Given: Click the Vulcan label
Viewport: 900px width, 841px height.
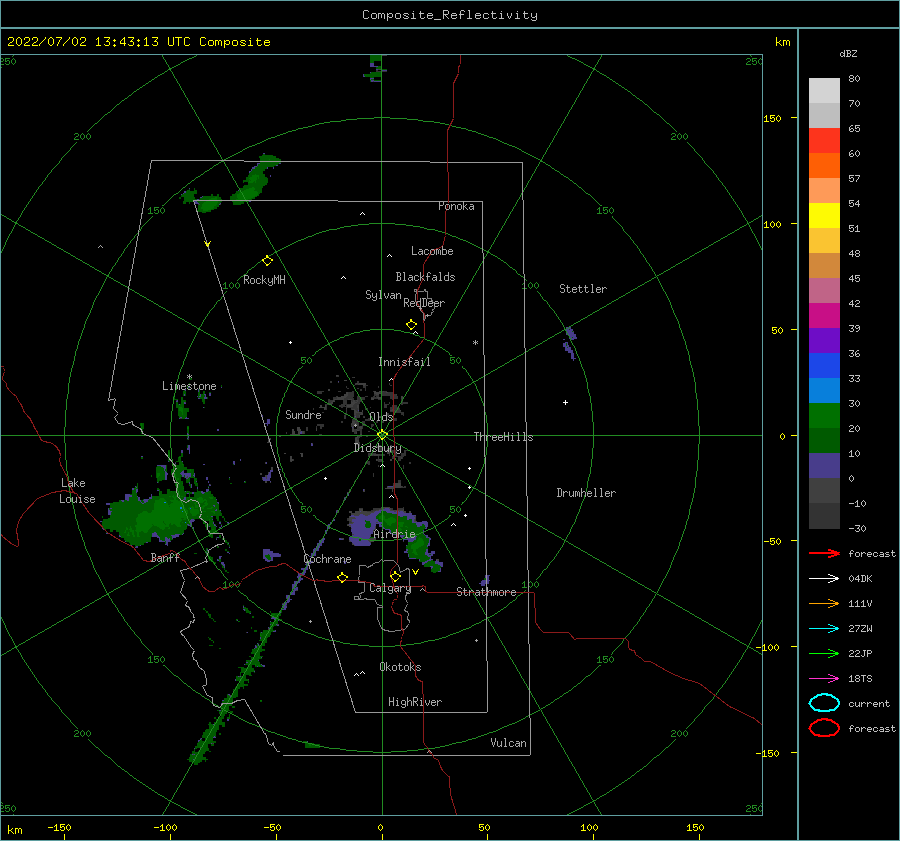Looking at the screenshot, I should [509, 743].
